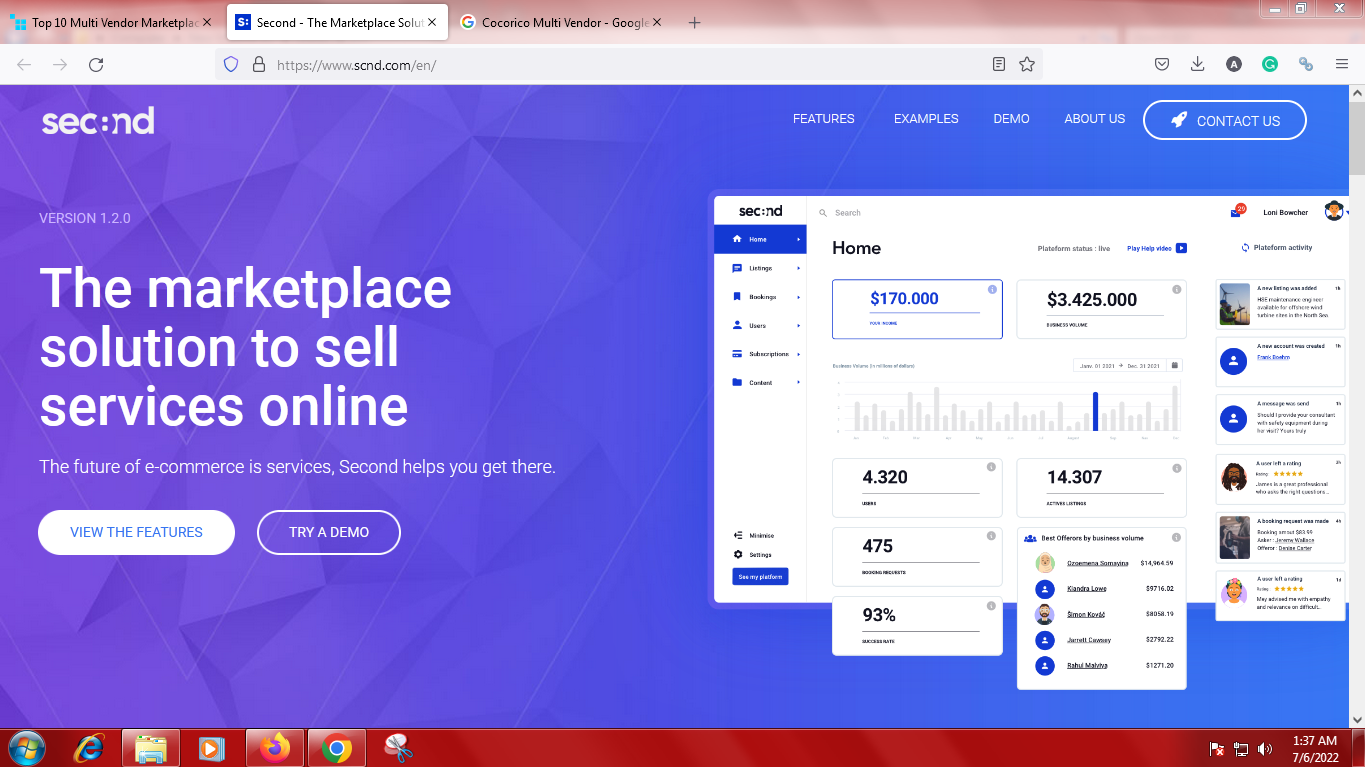Open the DEMO menu item
The image size is (1365, 767).
click(1011, 118)
